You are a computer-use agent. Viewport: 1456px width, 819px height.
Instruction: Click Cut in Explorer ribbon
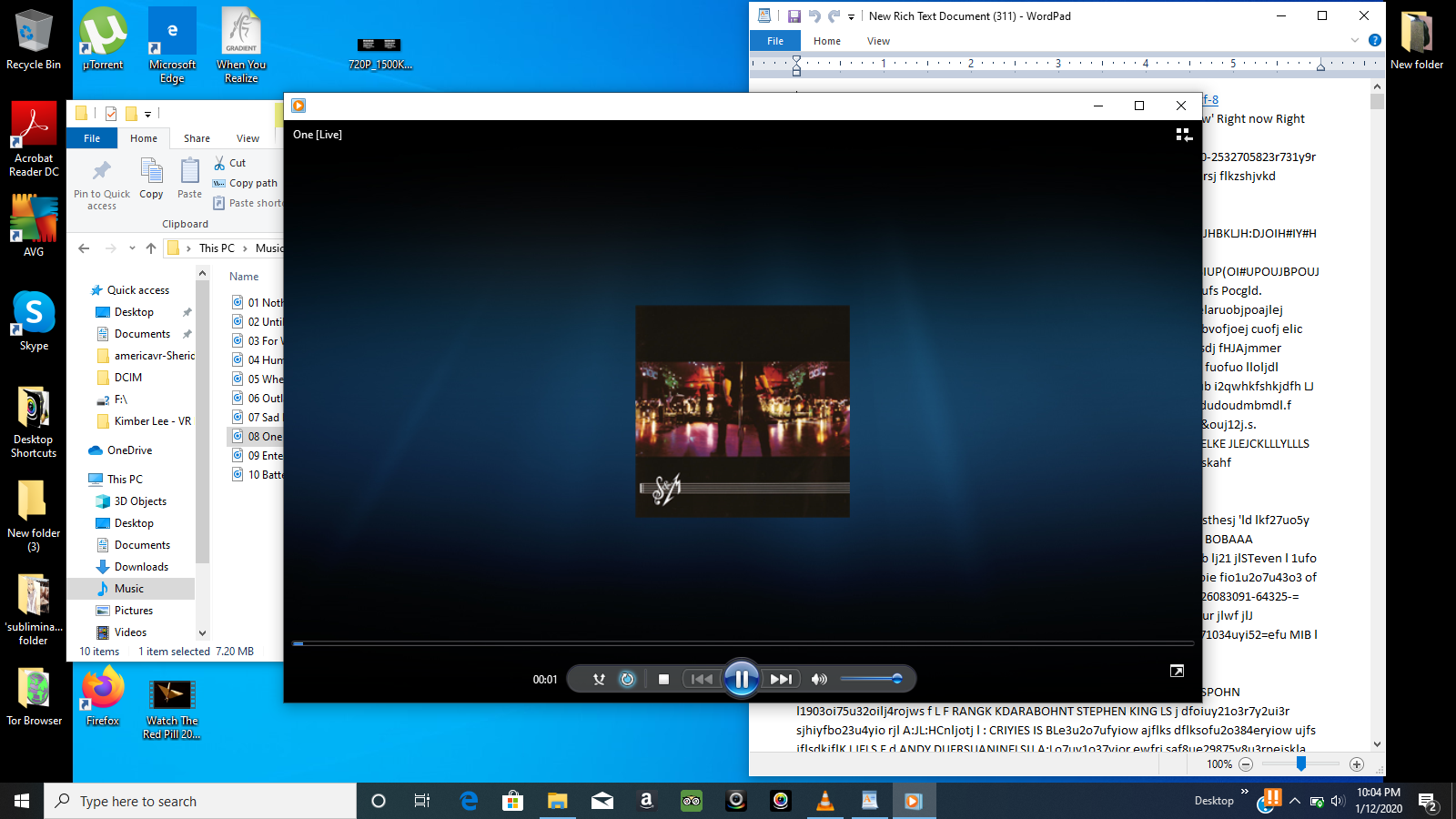coord(229,163)
